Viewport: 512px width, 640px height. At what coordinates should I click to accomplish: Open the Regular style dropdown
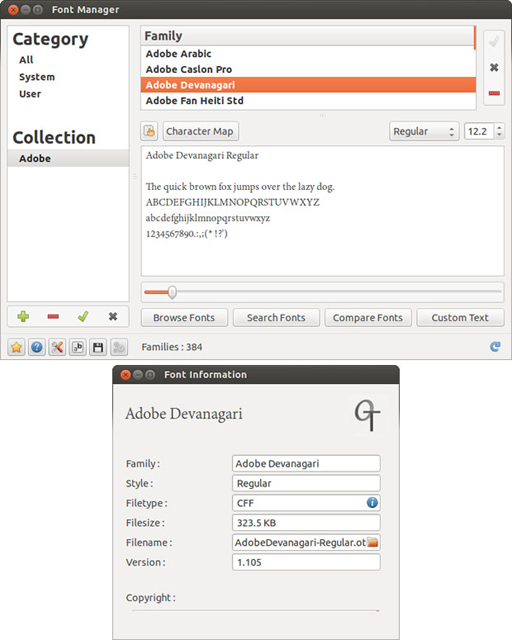424,131
